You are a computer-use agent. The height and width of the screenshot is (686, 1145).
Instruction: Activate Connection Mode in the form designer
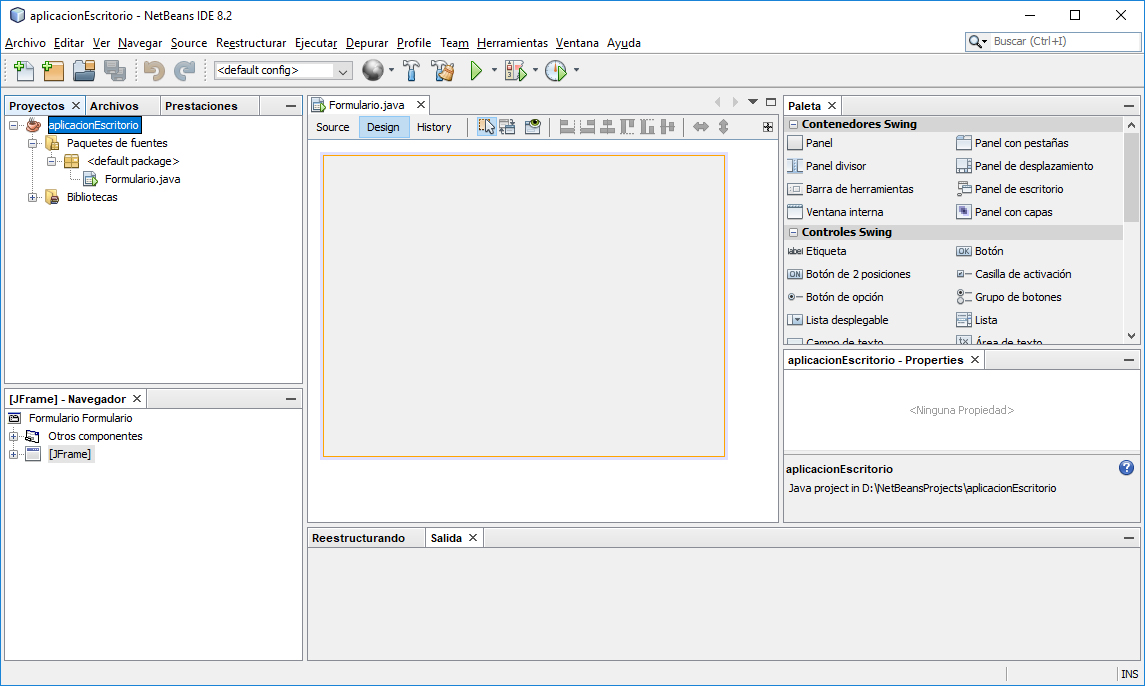(x=508, y=126)
